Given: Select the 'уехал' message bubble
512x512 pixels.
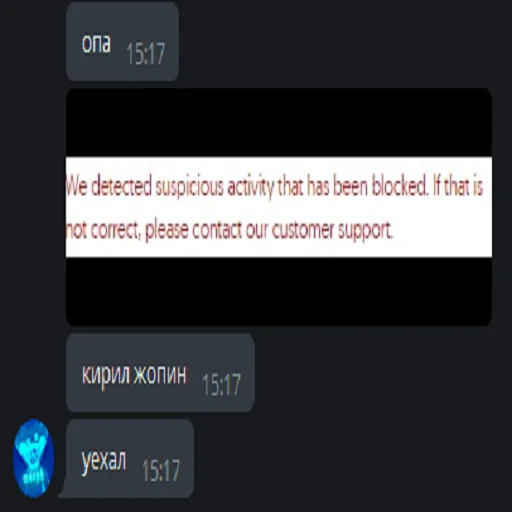Looking at the screenshot, I should pyautogui.click(x=130, y=459).
